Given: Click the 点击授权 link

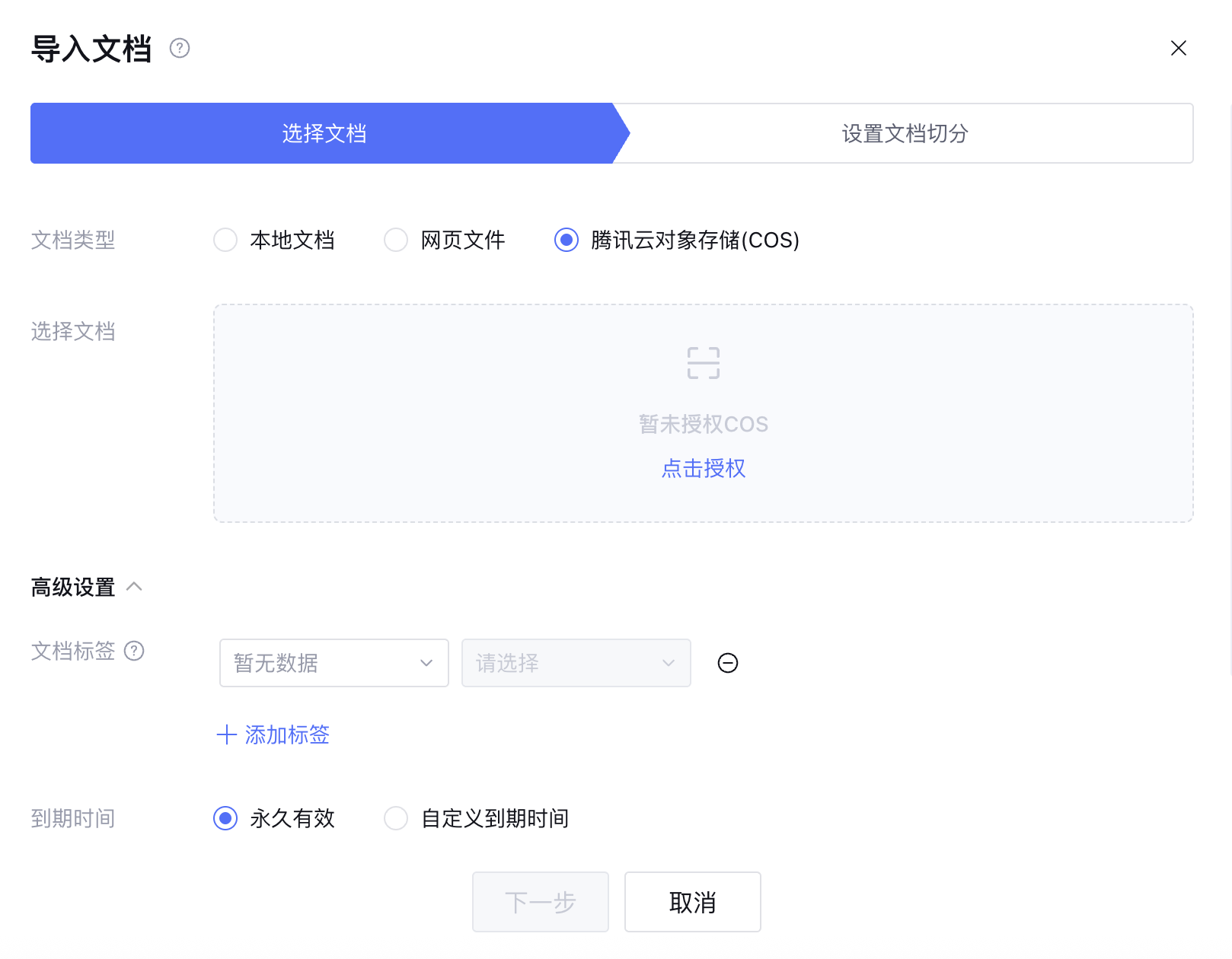Looking at the screenshot, I should 703,469.
